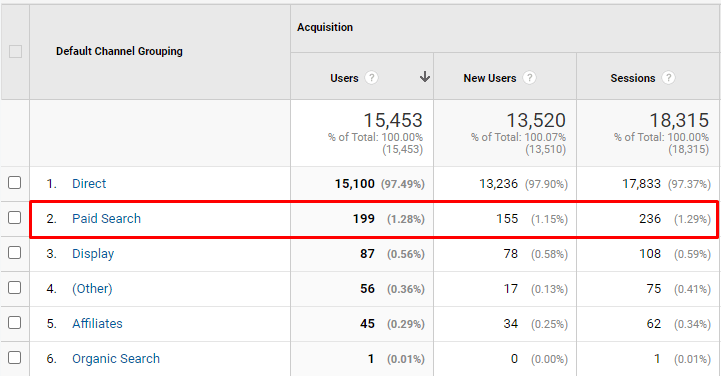Select Direct new users value 13,236
This screenshot has width=721, height=376.
point(498,183)
